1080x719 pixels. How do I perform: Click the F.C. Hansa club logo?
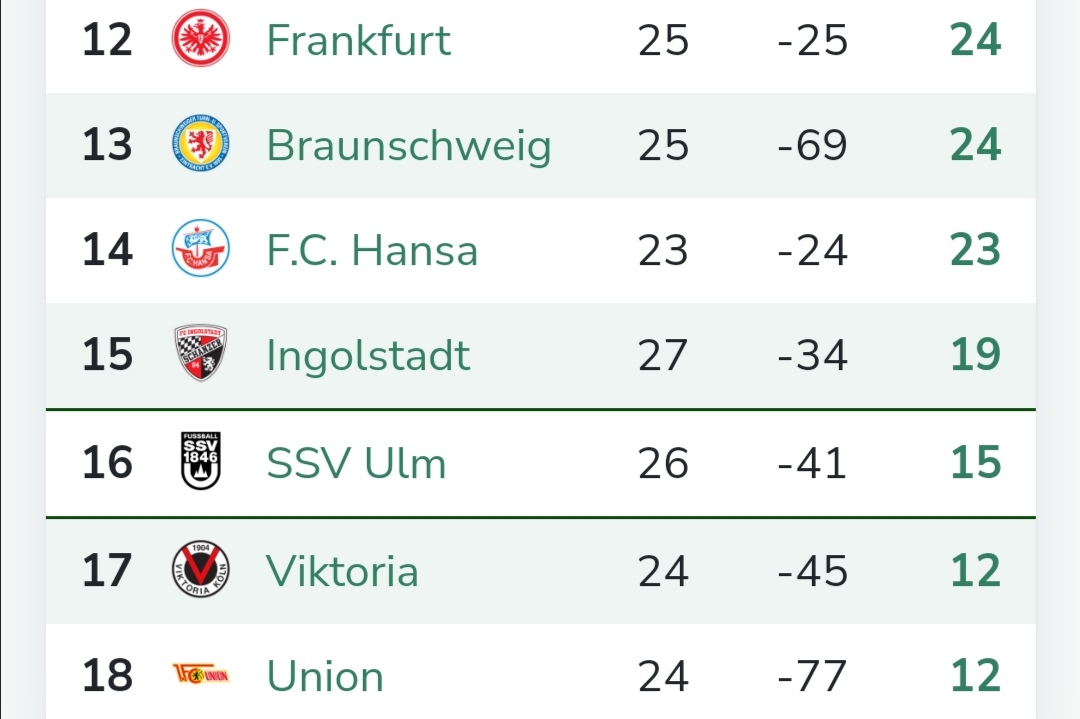tap(201, 249)
